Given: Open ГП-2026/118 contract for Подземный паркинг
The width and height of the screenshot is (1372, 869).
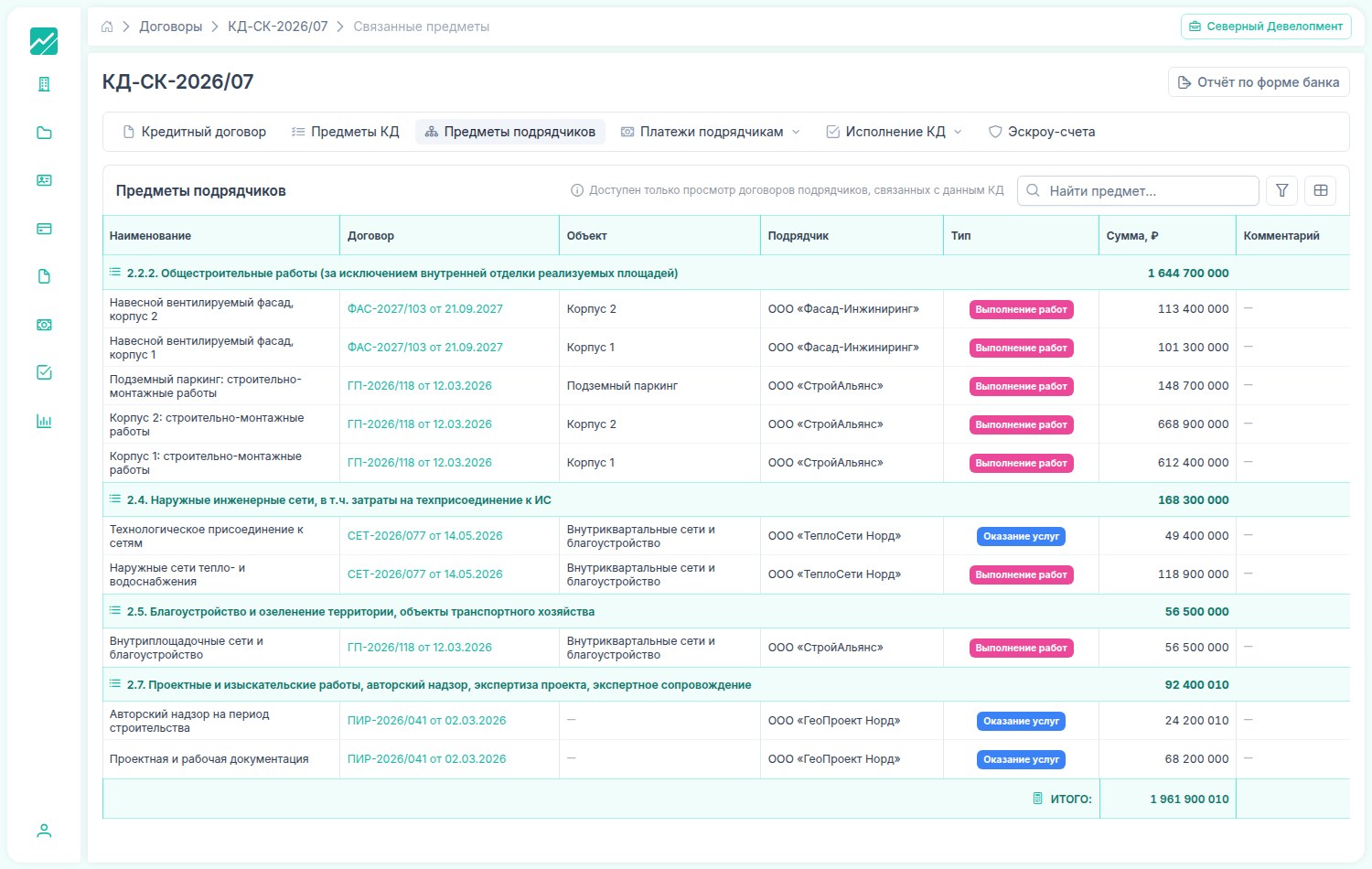Looking at the screenshot, I should point(420,386).
